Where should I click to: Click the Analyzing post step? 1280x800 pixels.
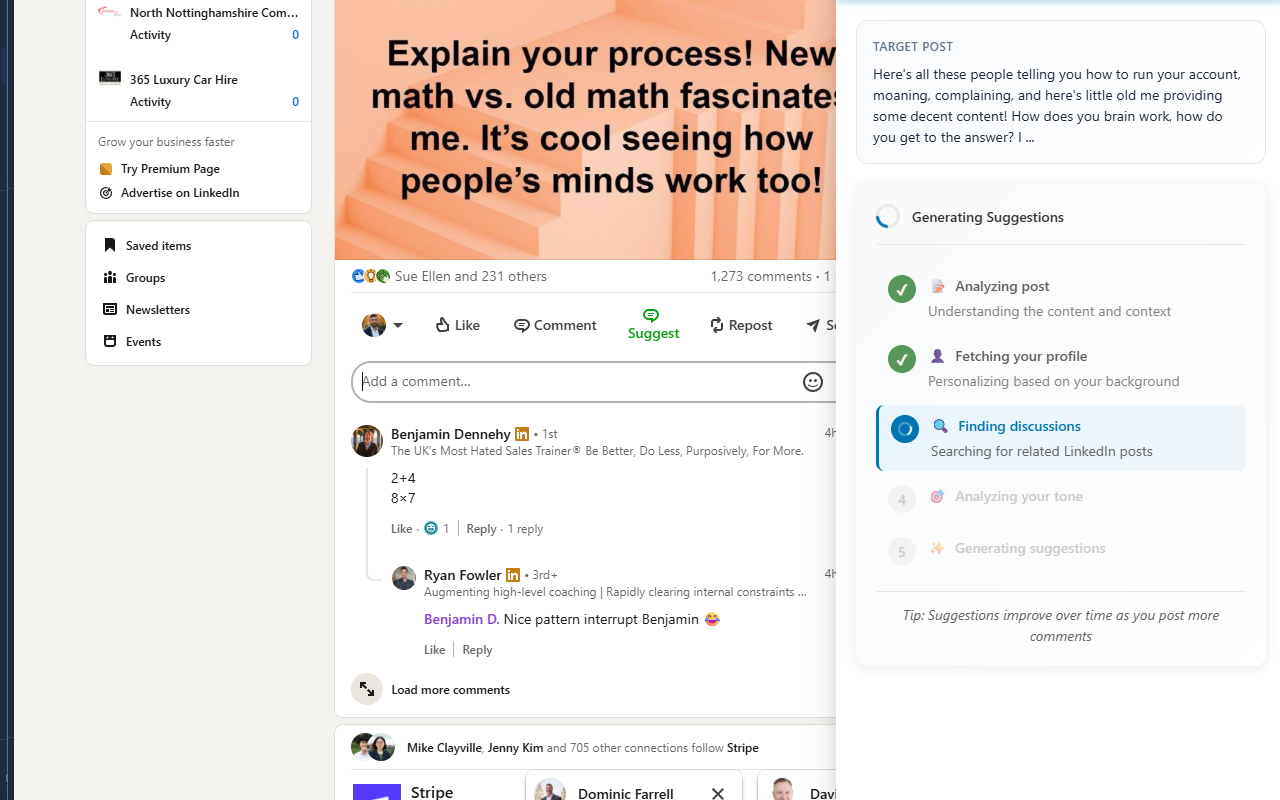pyautogui.click(x=1061, y=298)
